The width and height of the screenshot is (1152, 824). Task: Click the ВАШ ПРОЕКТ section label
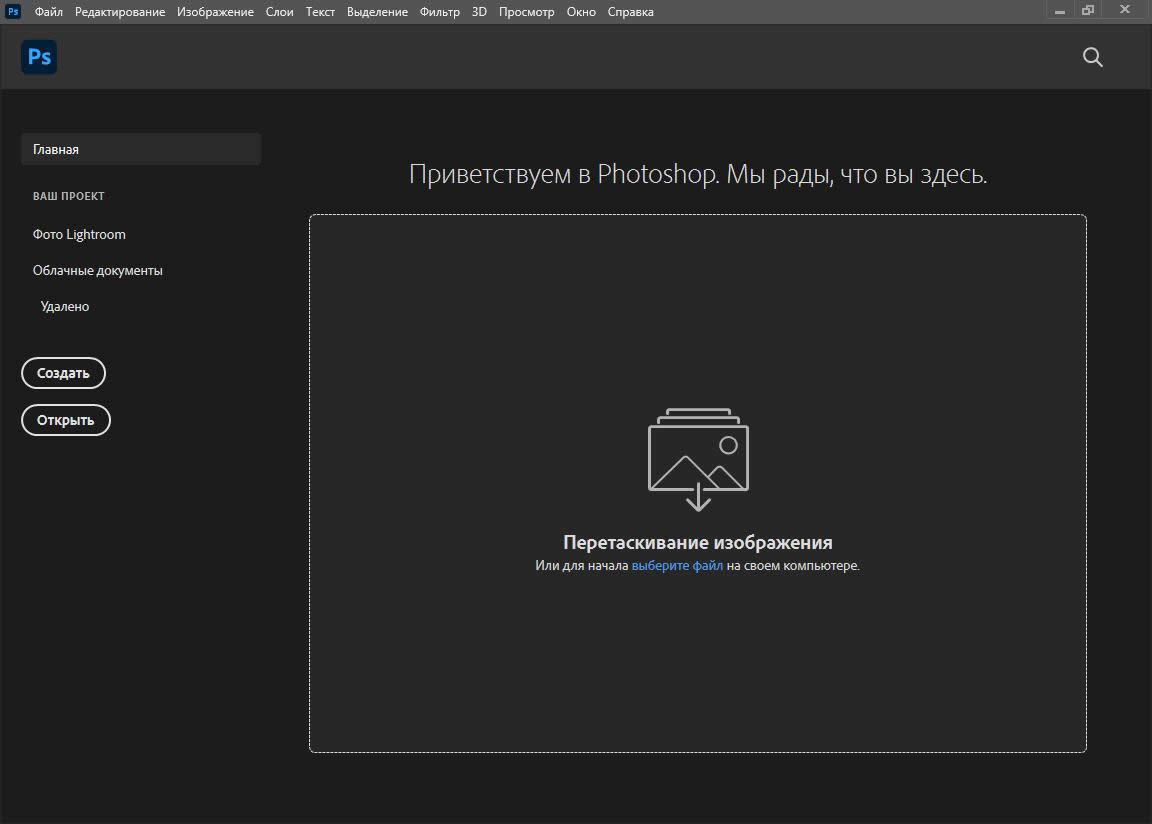point(68,196)
